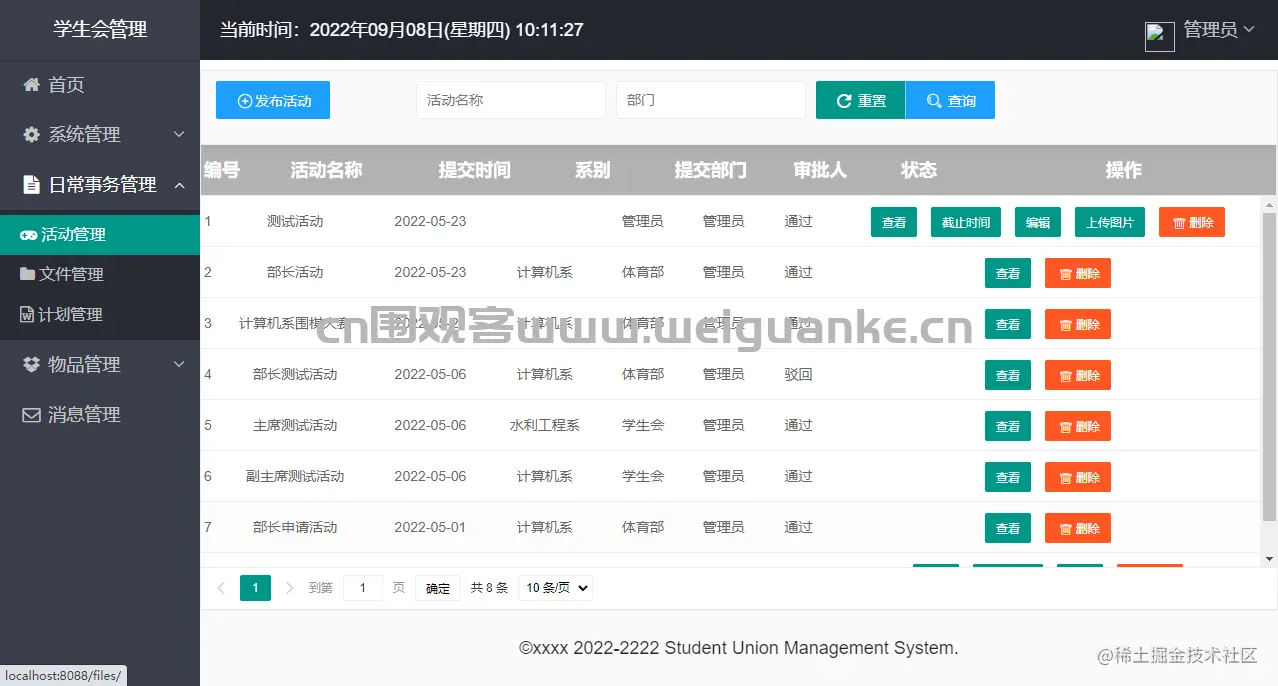
Task: Open 消息管理 in the sidebar
Action: point(100,415)
